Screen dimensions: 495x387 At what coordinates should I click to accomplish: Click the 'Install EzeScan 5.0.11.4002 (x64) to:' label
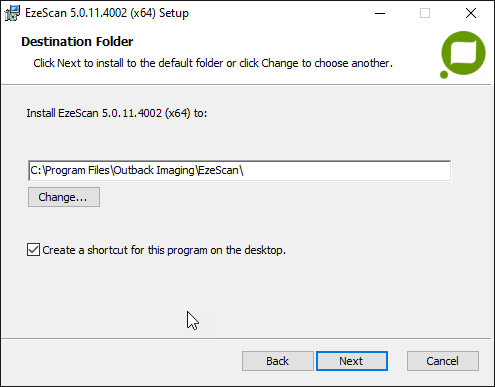[117, 113]
